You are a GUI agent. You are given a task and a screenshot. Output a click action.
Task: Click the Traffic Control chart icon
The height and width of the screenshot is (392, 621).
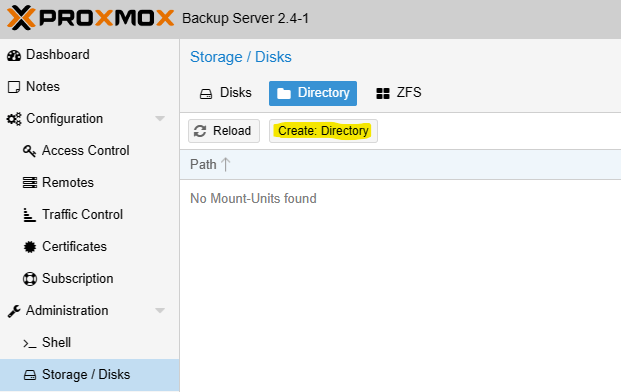click(29, 215)
